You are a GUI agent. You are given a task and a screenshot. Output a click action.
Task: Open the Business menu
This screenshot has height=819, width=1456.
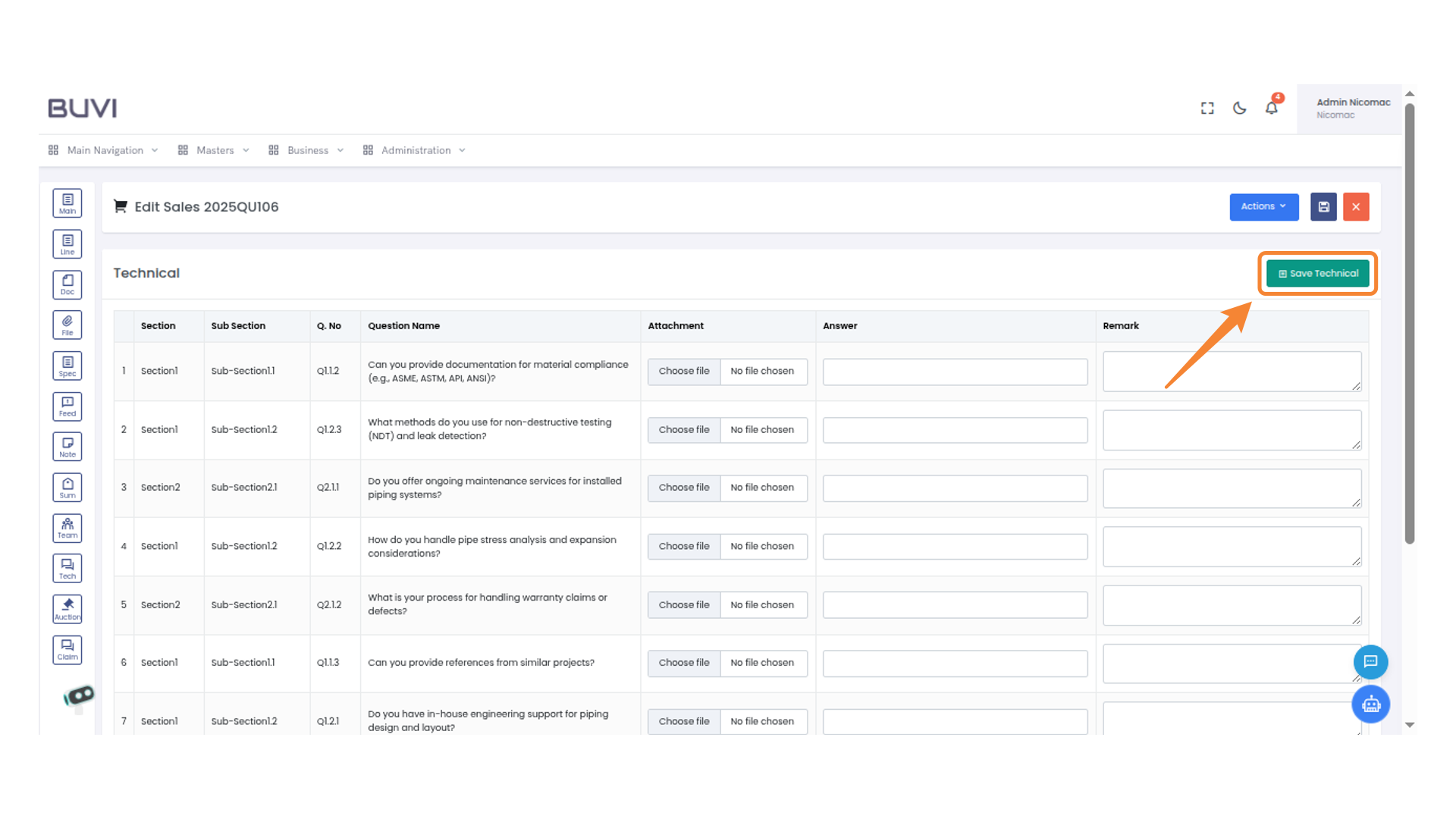[x=306, y=150]
